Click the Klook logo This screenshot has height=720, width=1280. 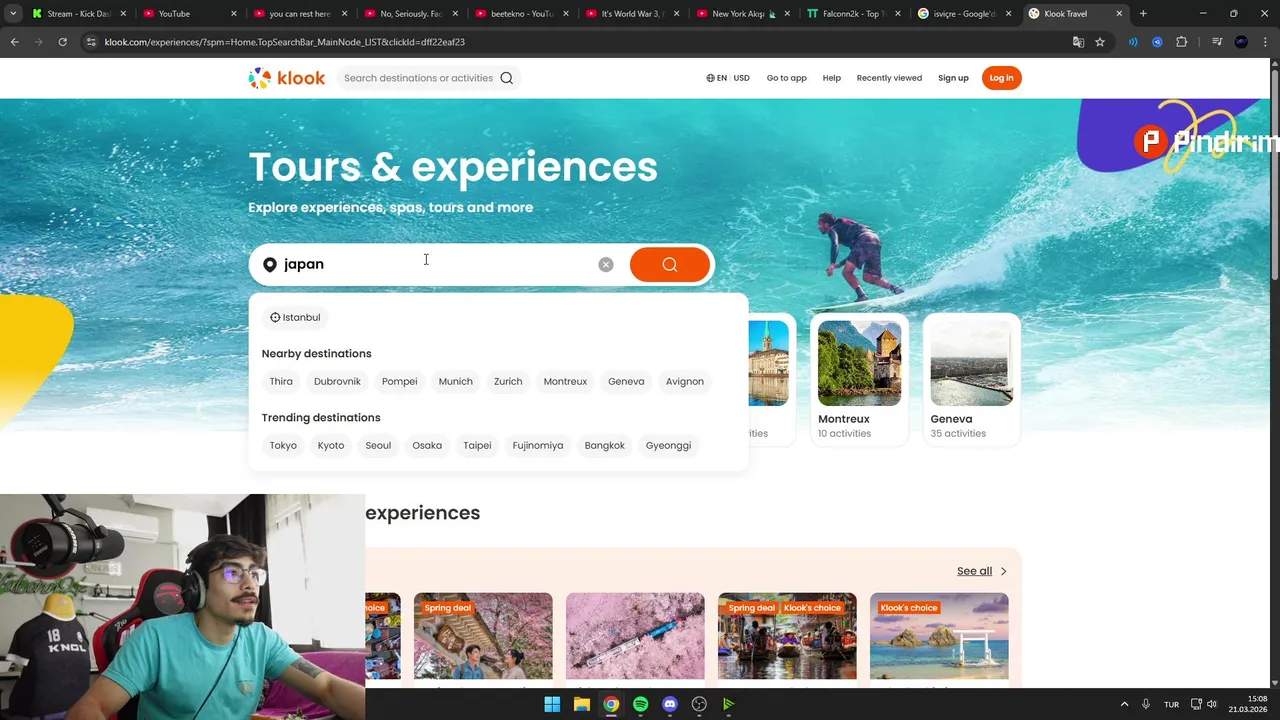[x=287, y=78]
